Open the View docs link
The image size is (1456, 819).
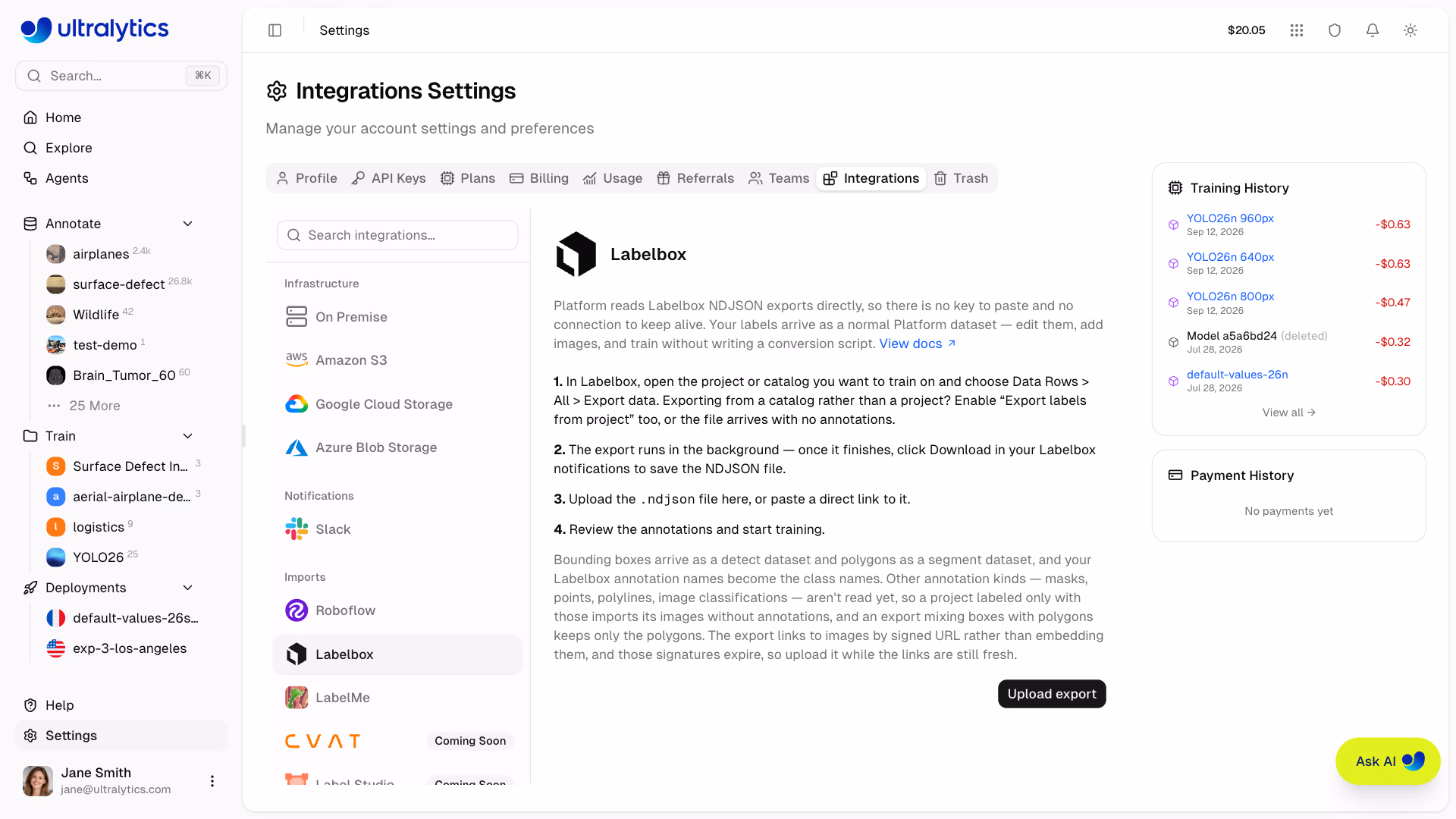tap(918, 344)
